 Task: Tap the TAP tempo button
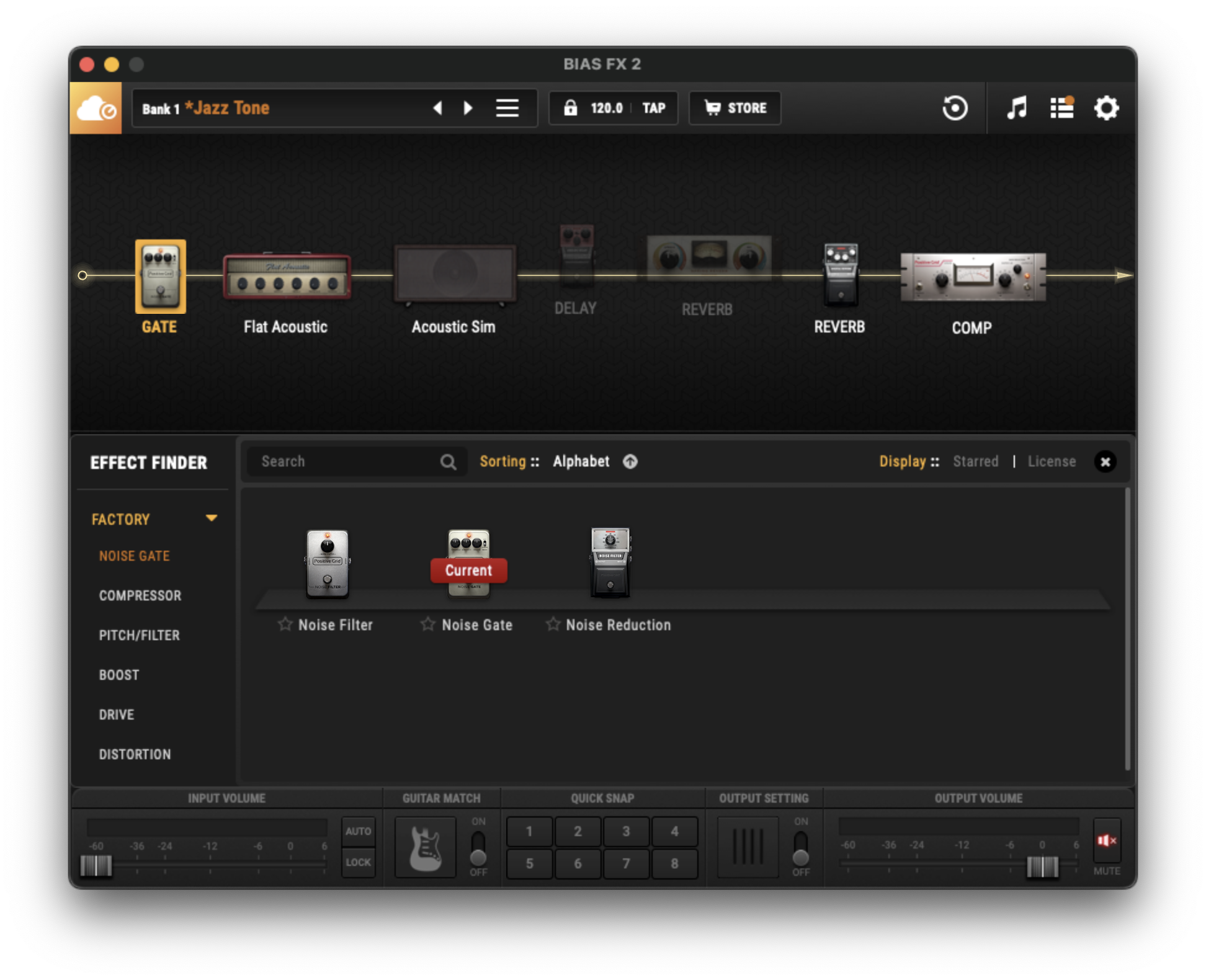click(x=654, y=108)
